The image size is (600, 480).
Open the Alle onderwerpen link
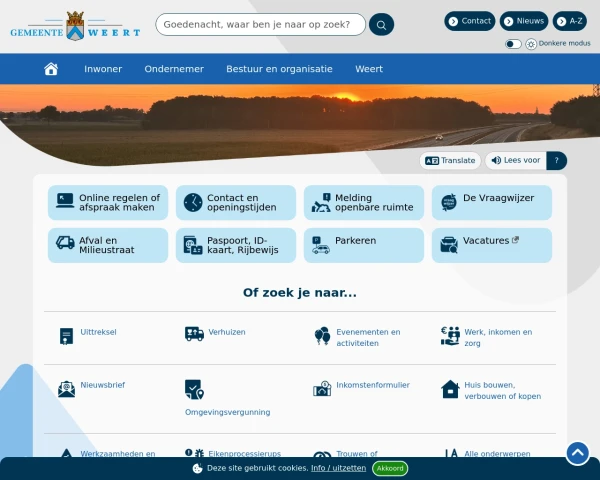497,453
